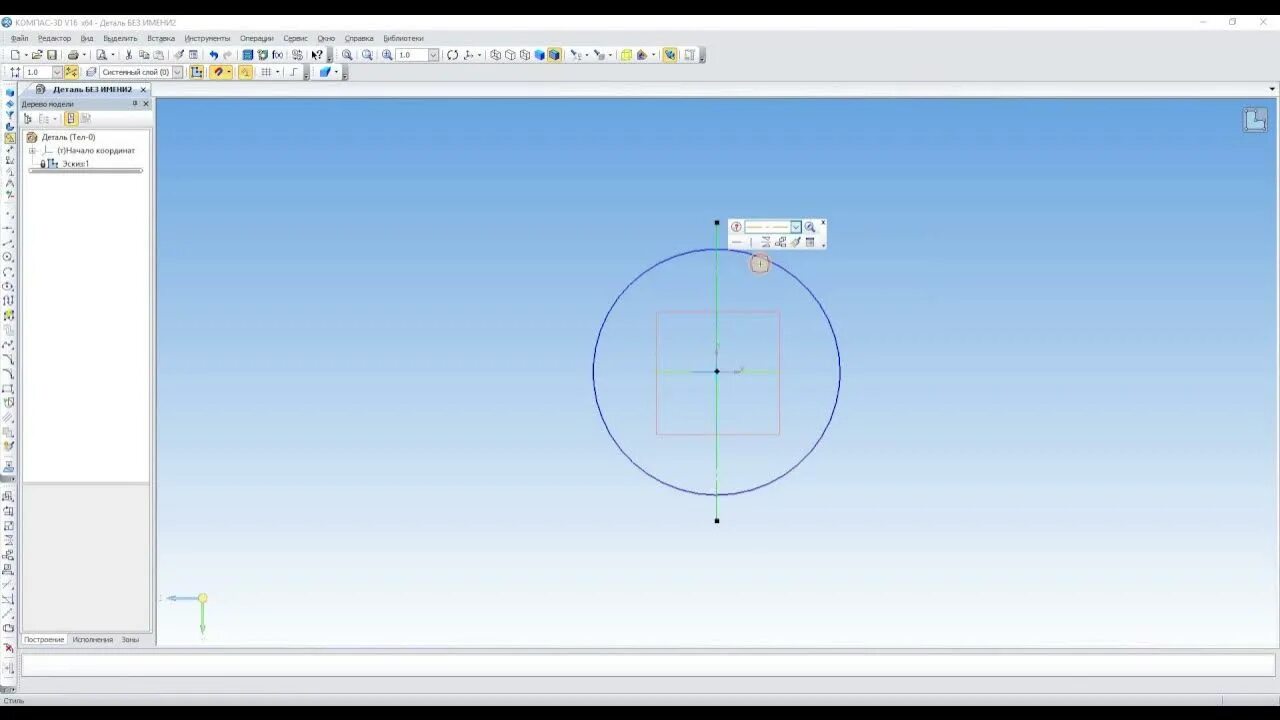Click the help icon in floating line toolbar
The width and height of the screenshot is (1280, 720).
pos(736,227)
